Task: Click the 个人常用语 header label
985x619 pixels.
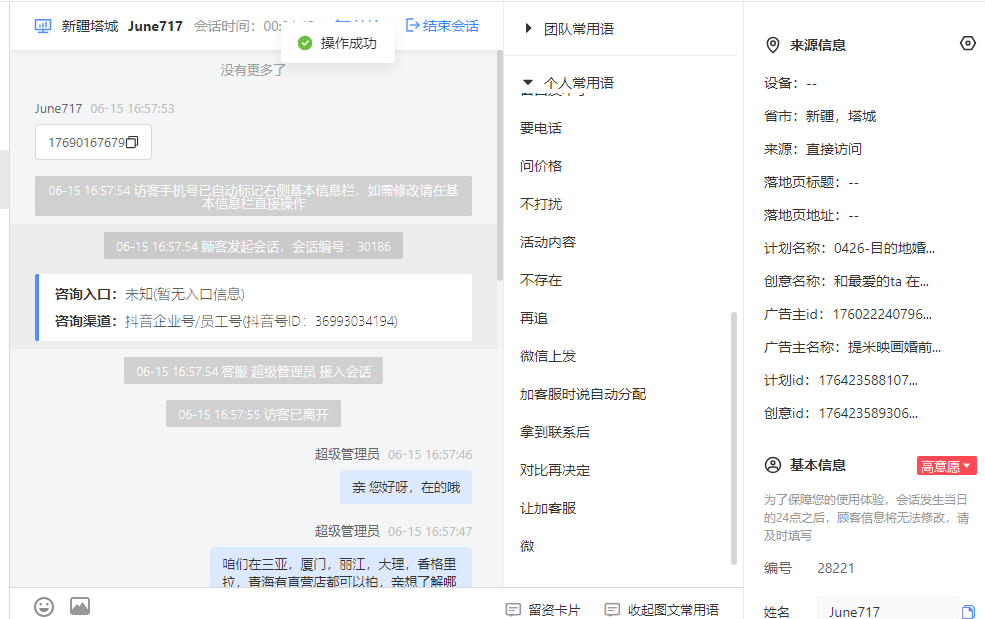Action: pyautogui.click(x=579, y=83)
